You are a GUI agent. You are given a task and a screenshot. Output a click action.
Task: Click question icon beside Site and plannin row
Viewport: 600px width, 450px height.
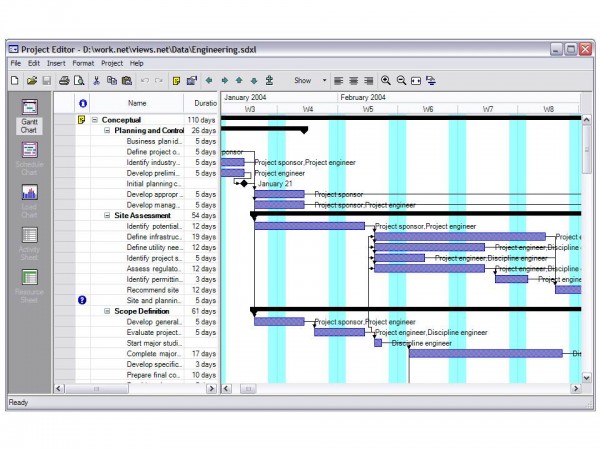click(x=82, y=300)
